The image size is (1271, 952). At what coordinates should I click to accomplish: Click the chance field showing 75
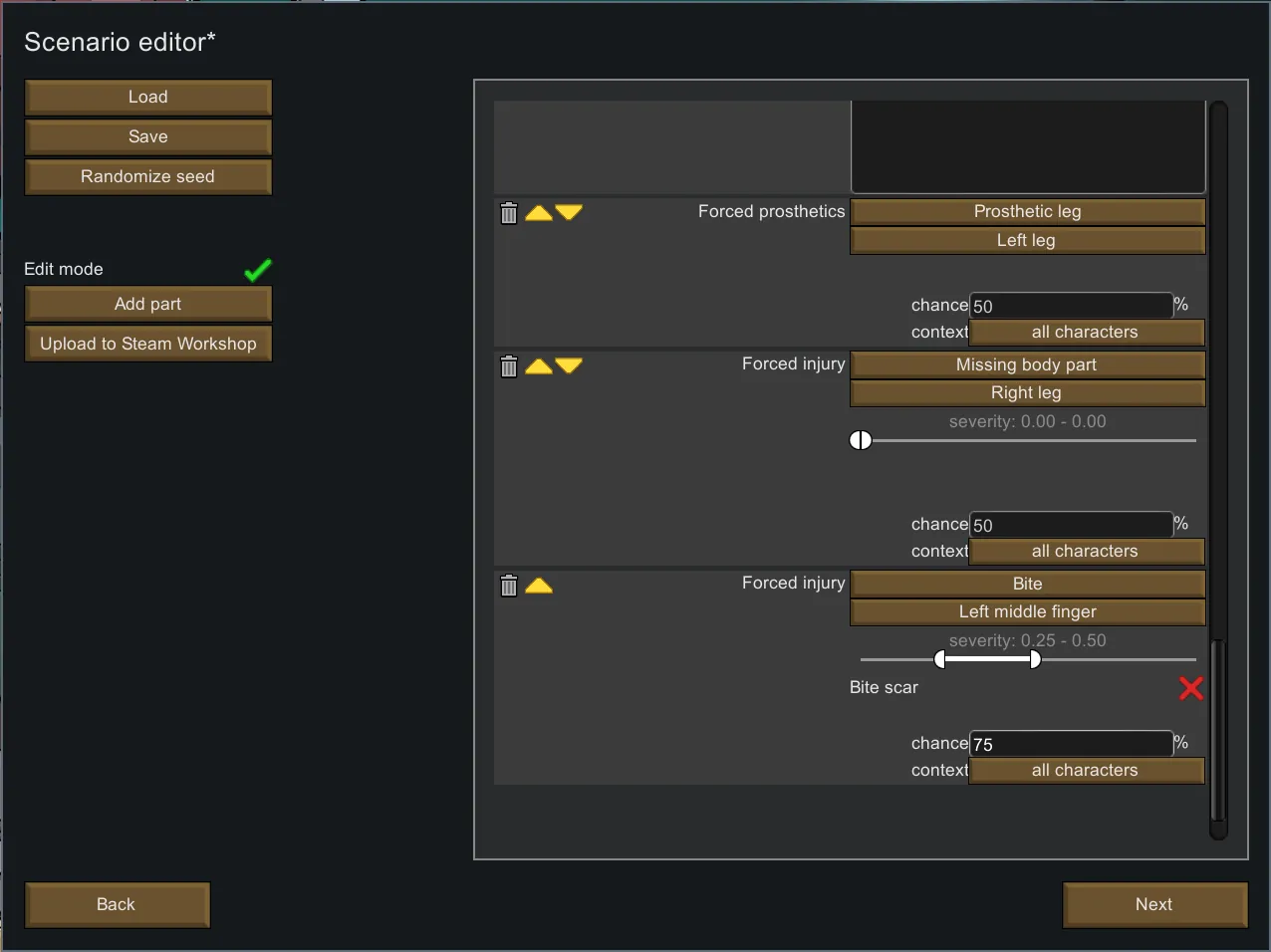pos(1071,744)
